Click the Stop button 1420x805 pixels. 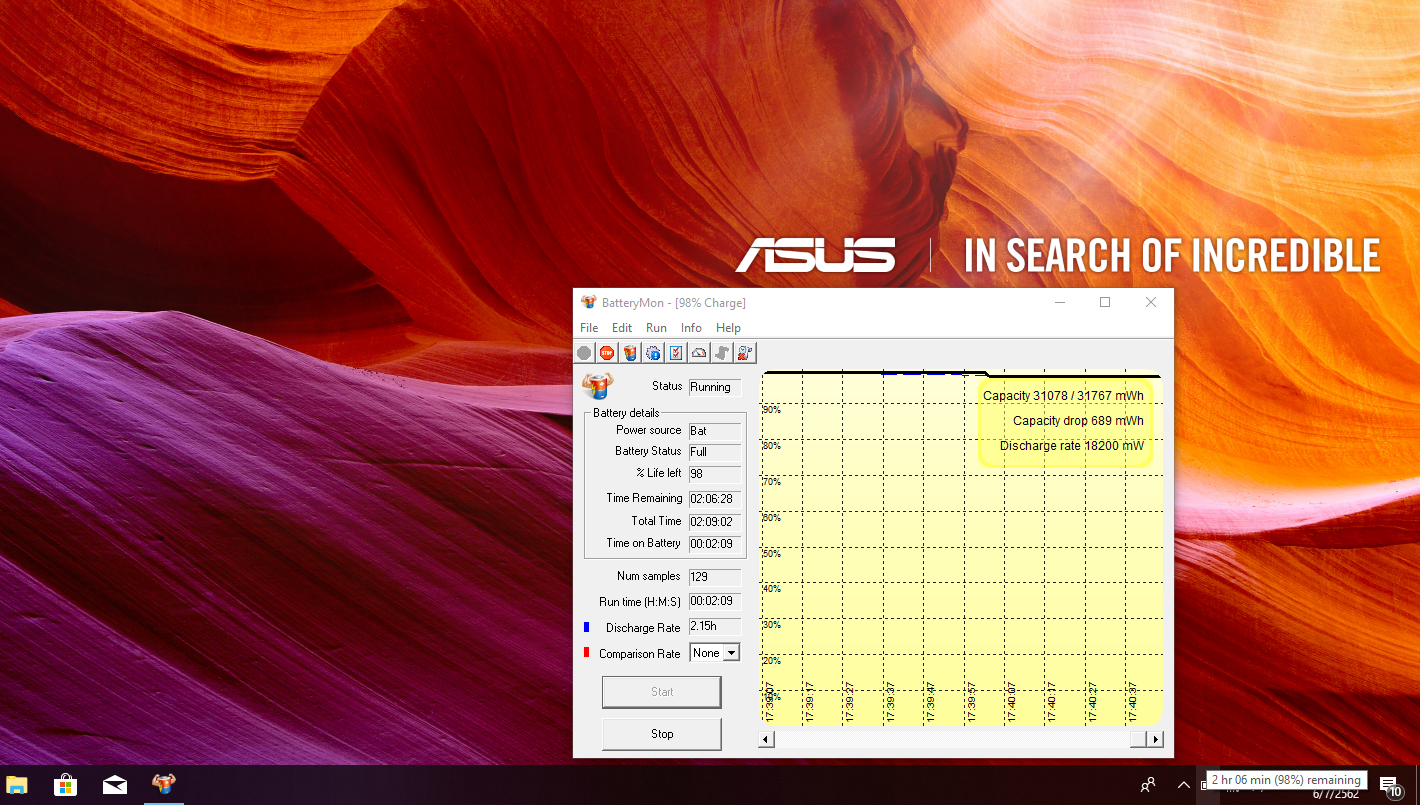point(662,734)
